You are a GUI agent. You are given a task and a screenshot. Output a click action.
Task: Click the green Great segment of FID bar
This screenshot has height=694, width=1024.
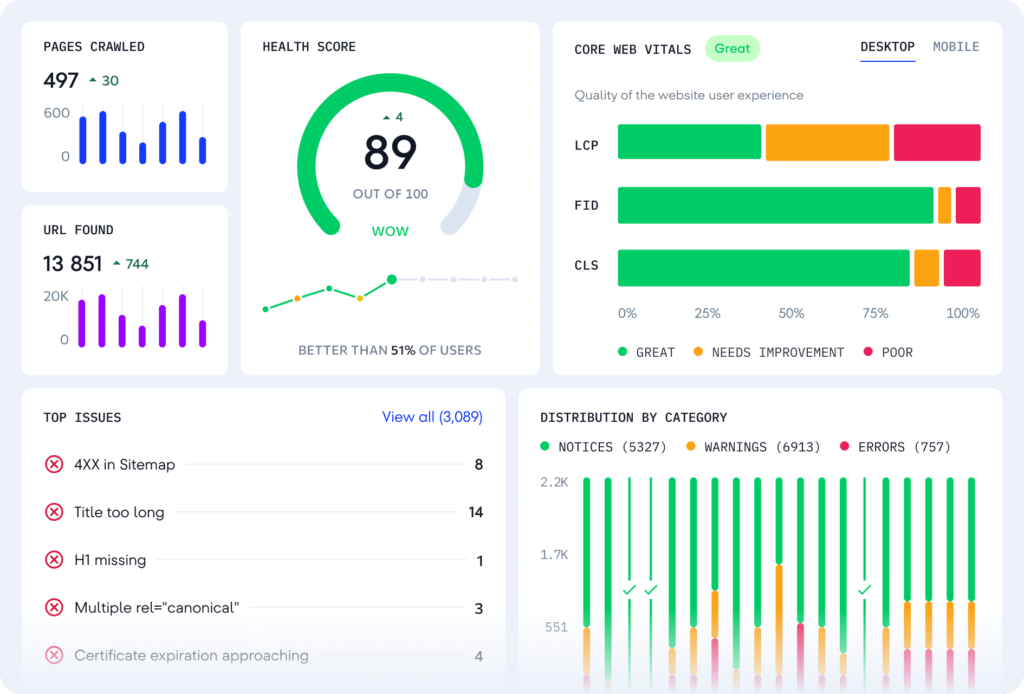point(775,205)
